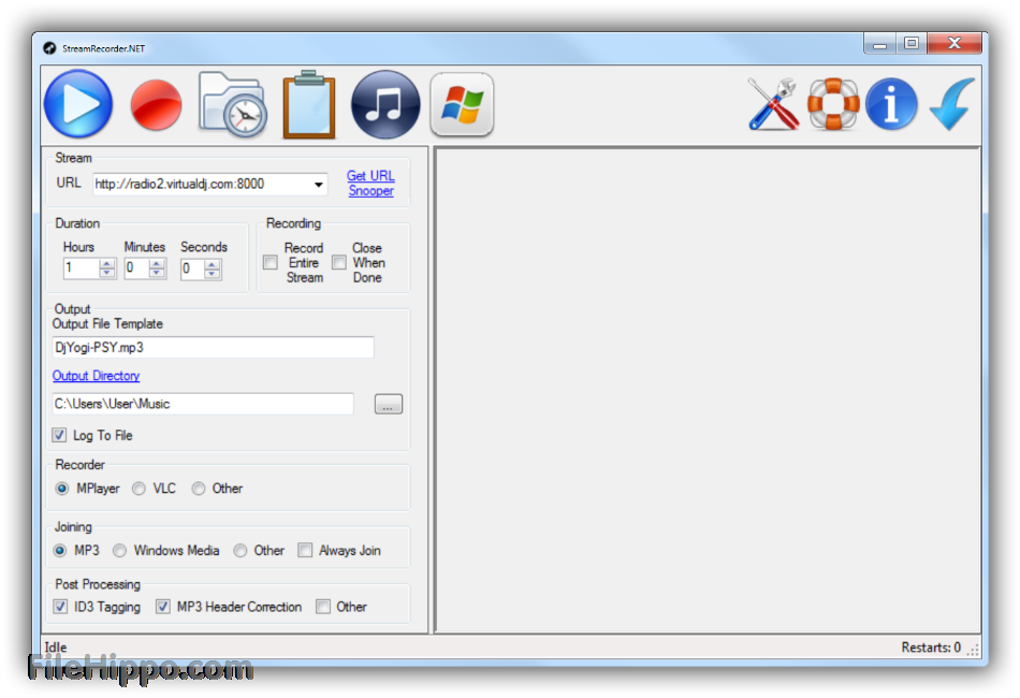Click the Windows logo toolbar button

[462, 104]
